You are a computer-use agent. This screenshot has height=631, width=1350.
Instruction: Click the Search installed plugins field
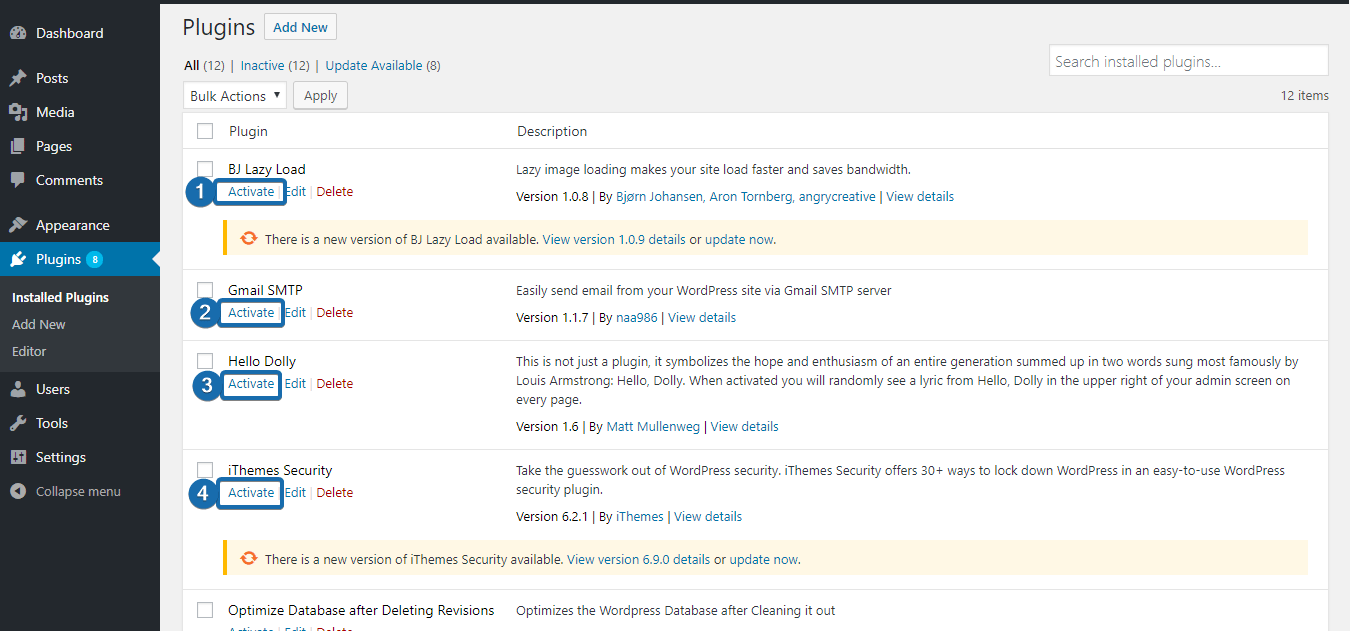click(x=1188, y=61)
